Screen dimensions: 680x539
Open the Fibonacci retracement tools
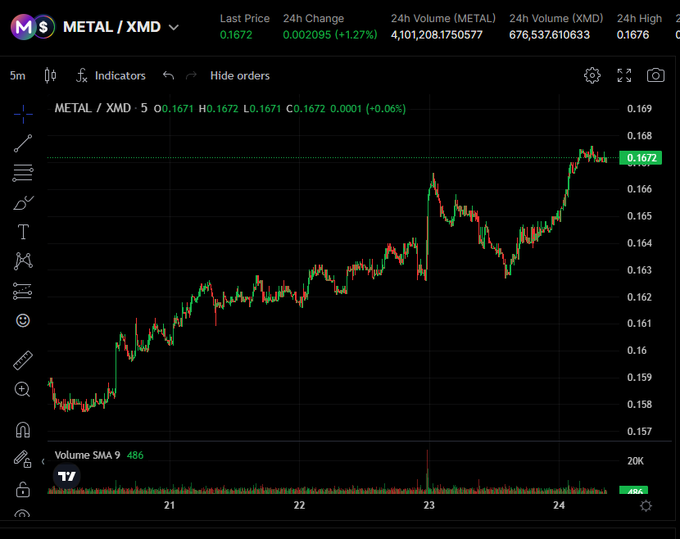23,173
